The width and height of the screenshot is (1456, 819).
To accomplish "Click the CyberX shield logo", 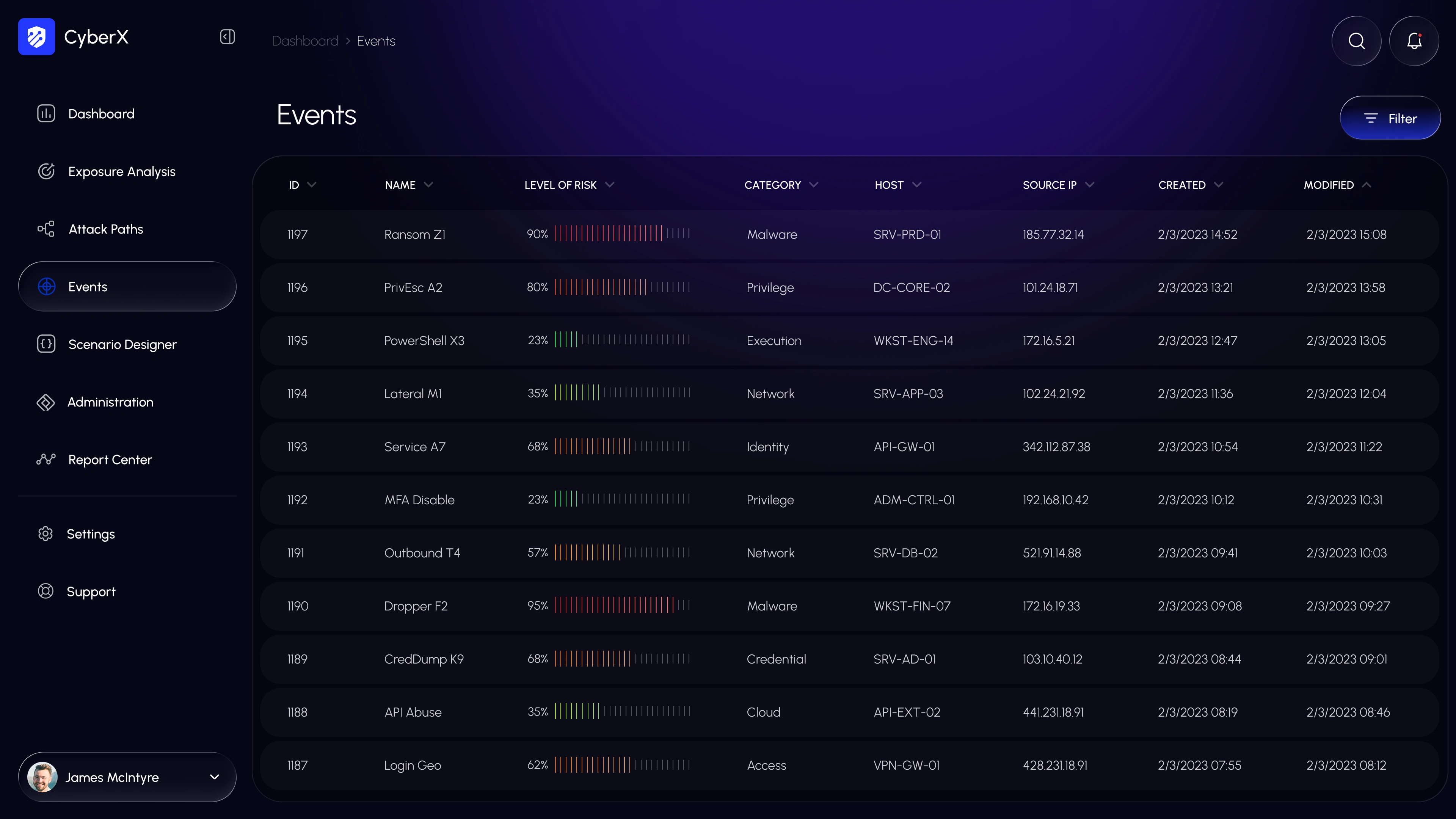I will pos(36,37).
